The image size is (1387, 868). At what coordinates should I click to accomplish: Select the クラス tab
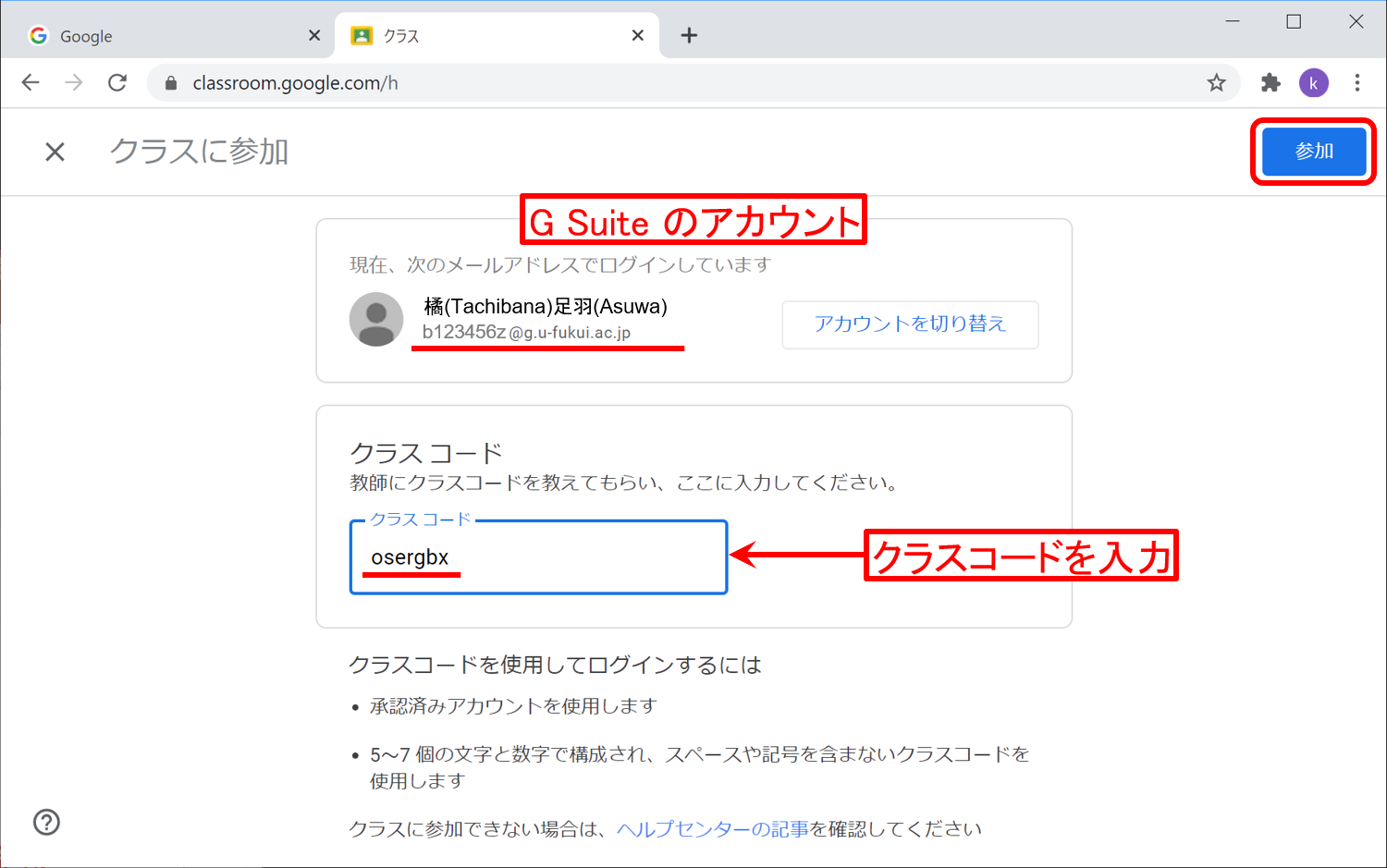point(497,36)
